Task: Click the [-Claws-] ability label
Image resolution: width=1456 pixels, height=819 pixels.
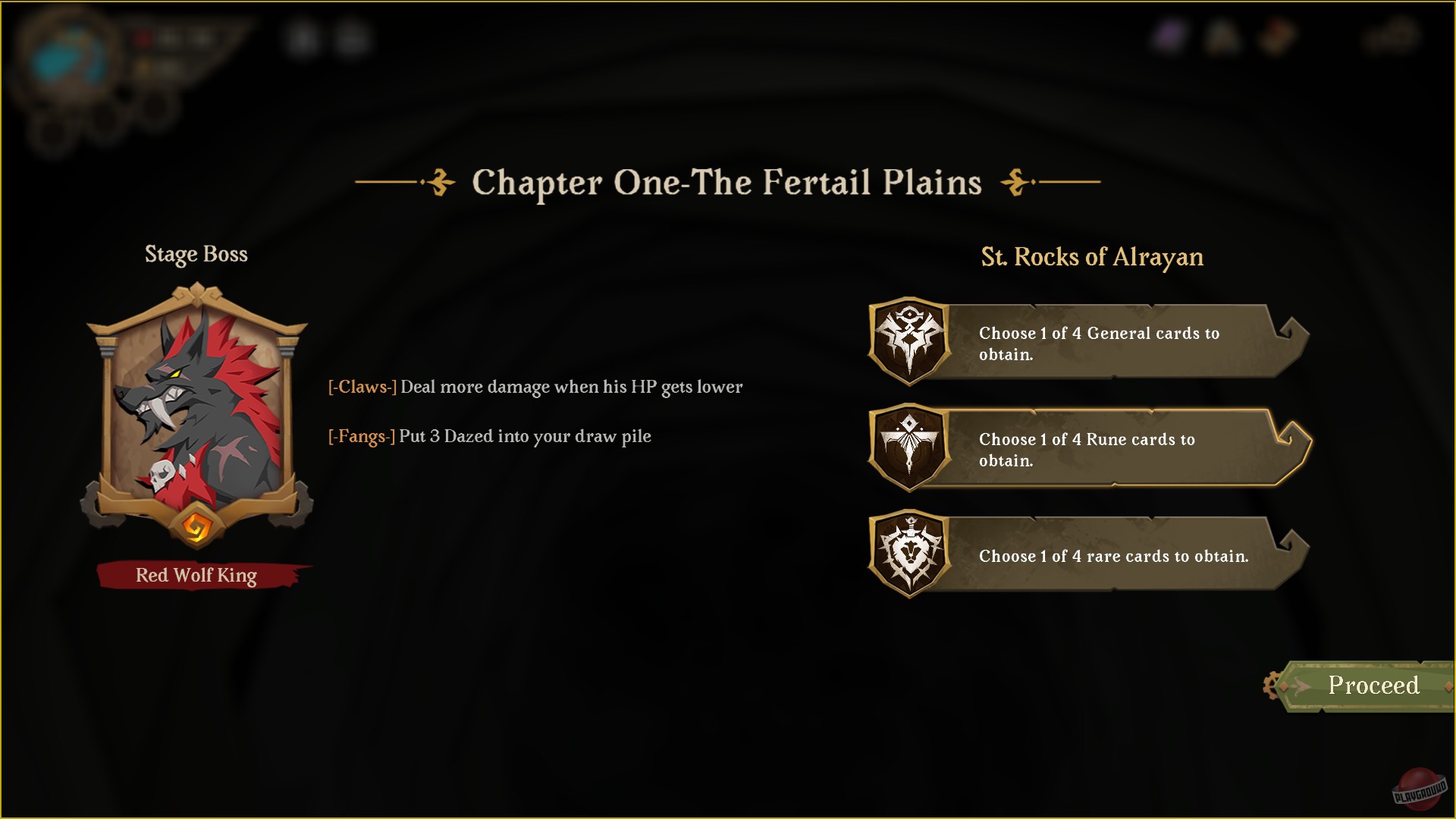Action: click(362, 387)
